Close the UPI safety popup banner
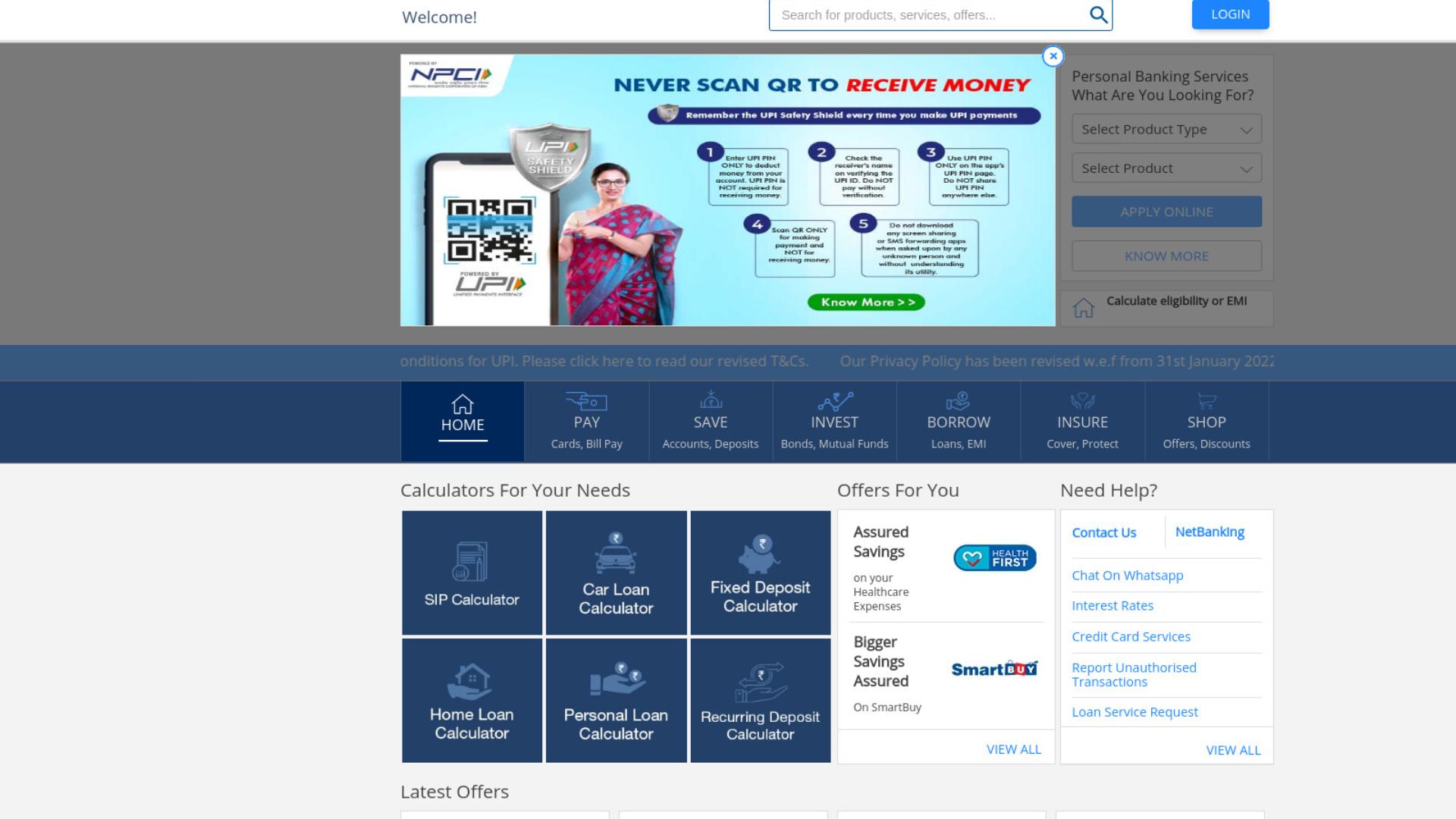 pos(1053,56)
